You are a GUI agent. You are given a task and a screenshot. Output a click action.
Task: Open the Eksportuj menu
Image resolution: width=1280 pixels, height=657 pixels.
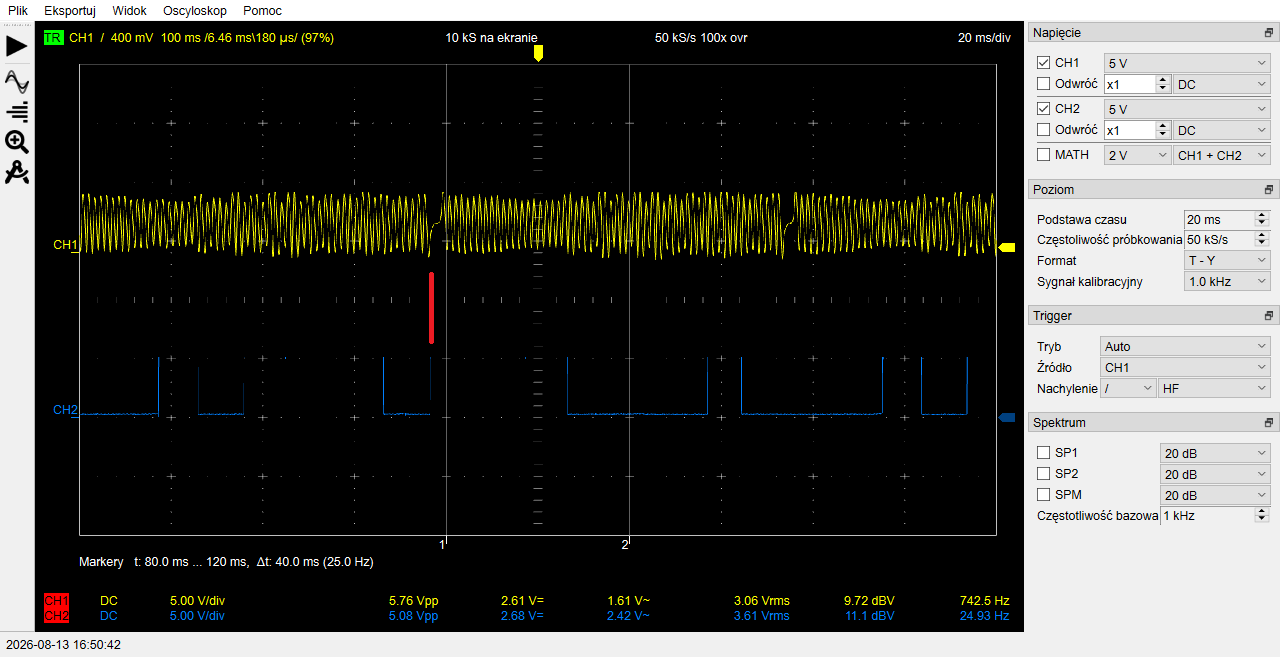[x=70, y=11]
